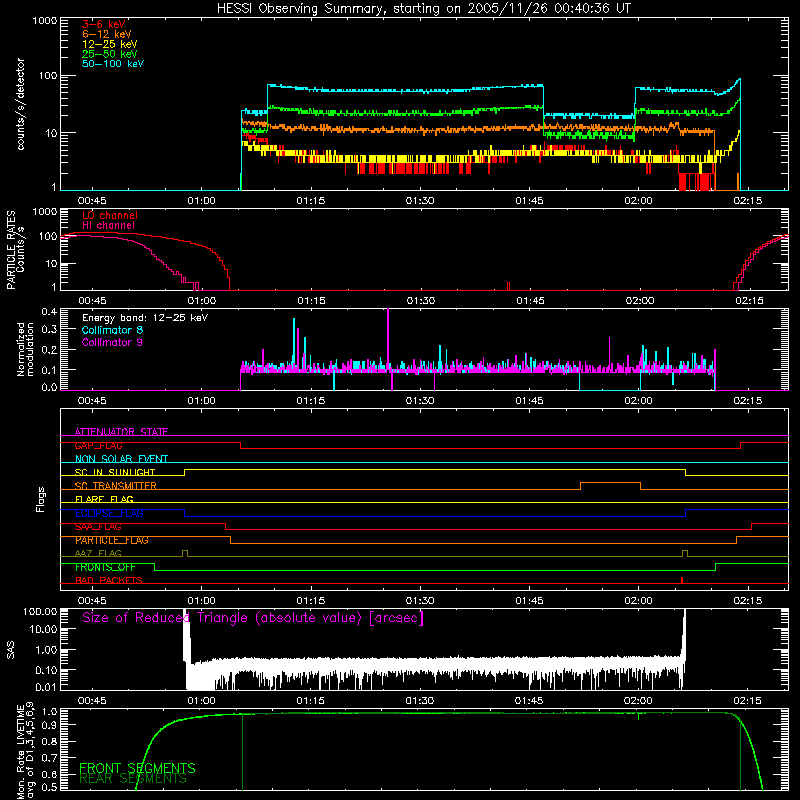The height and width of the screenshot is (800, 800).
Task: Click the GAP_FLAG label
Action: point(98,445)
